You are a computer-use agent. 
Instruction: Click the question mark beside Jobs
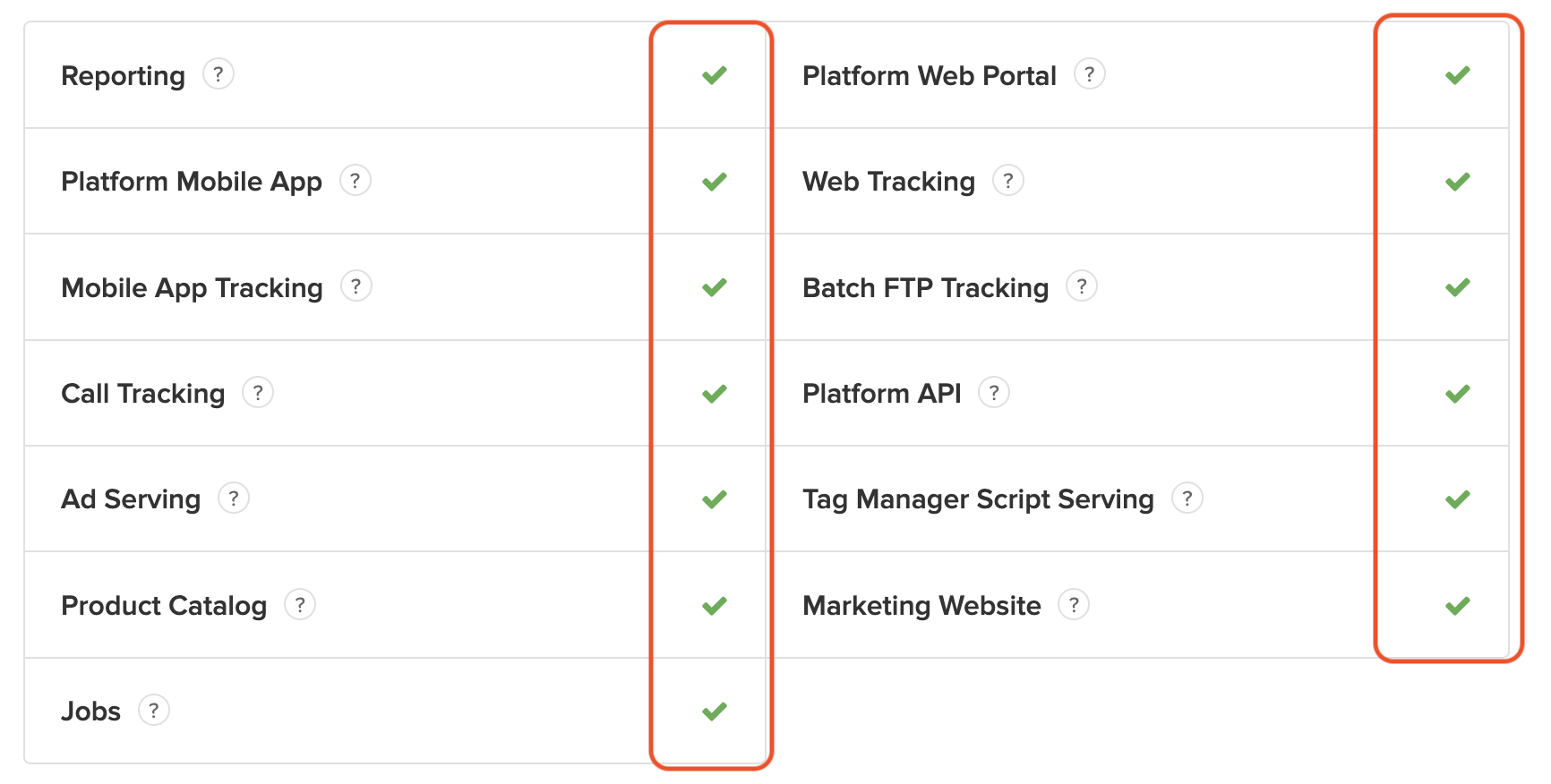coord(154,711)
